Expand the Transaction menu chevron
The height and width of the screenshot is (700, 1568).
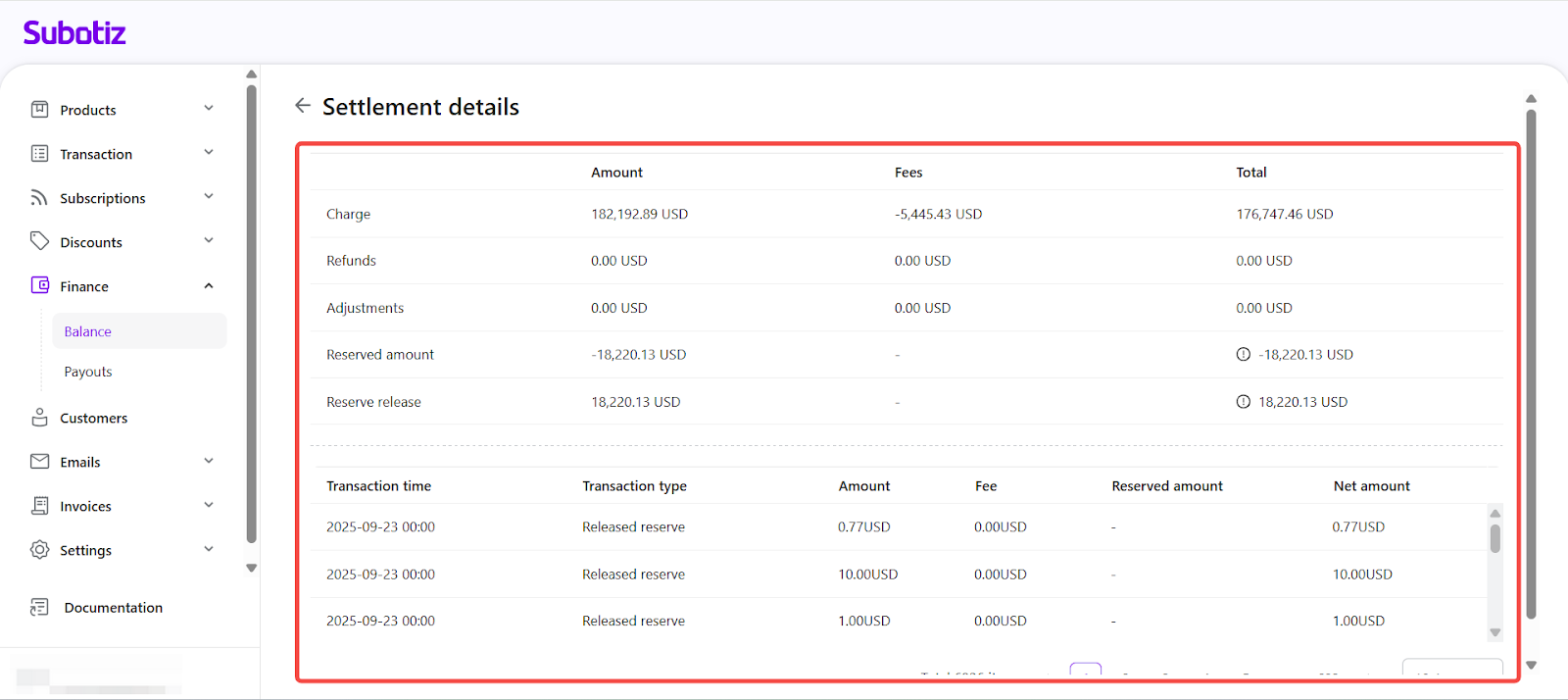point(209,153)
